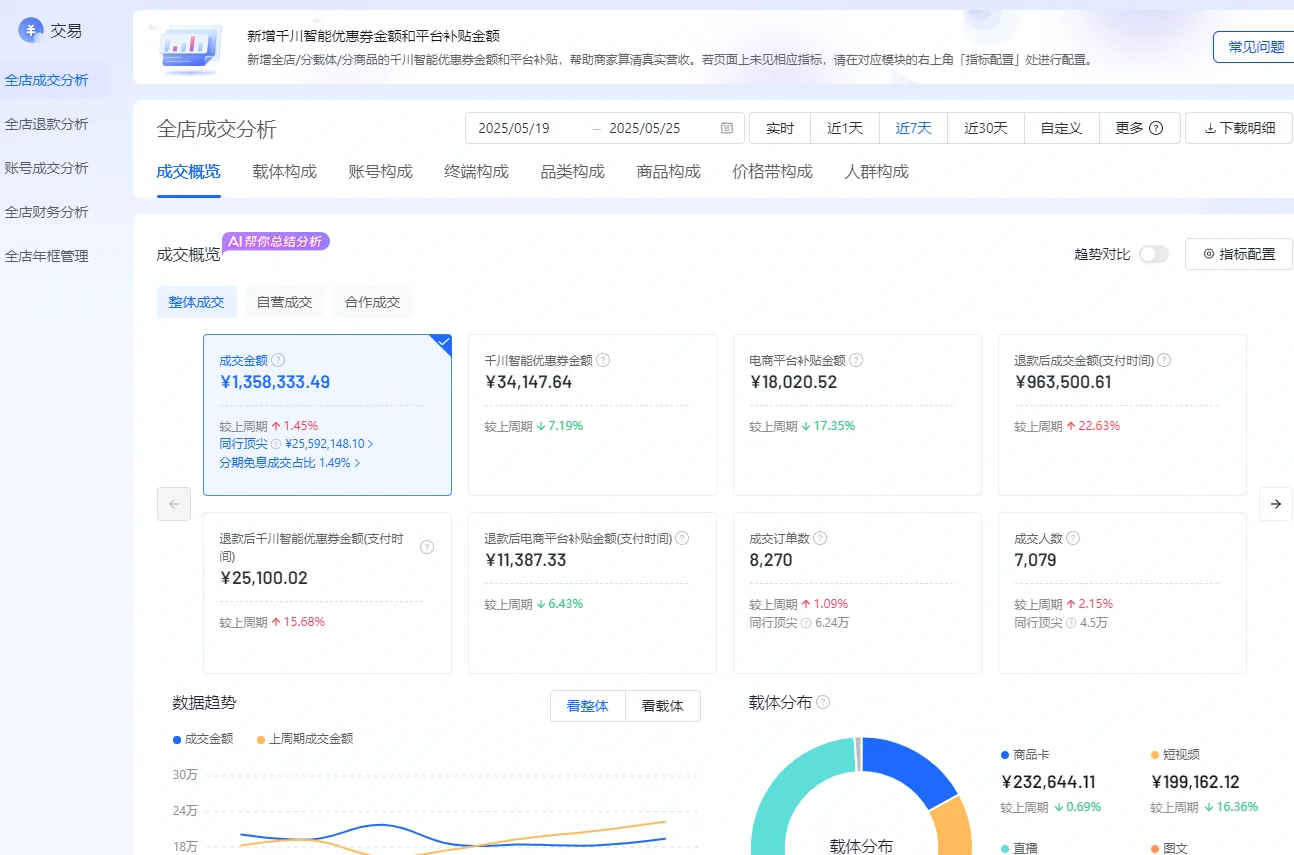Select 近1天 time range

point(845,128)
